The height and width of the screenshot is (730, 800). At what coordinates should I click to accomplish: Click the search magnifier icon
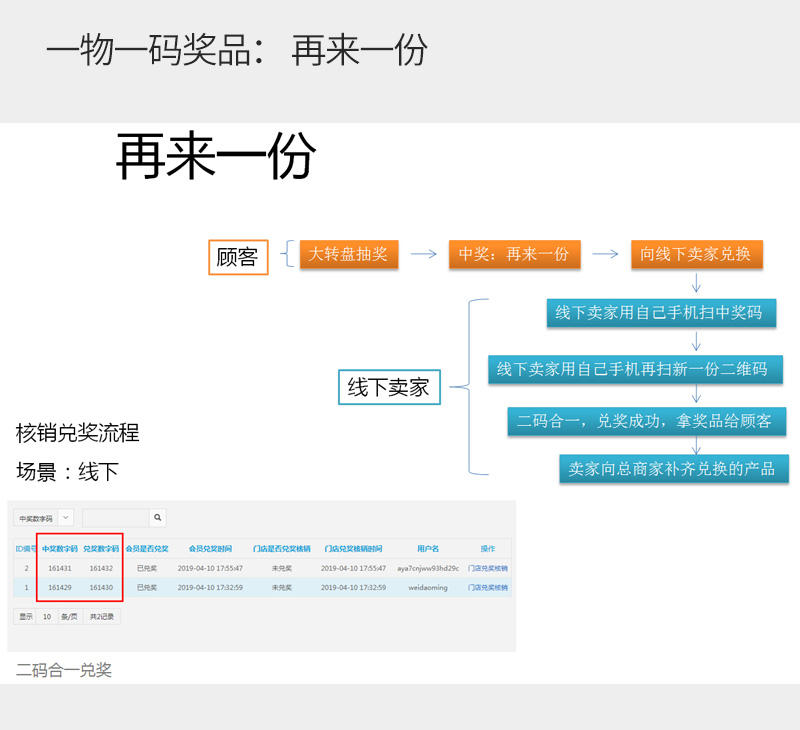pos(157,518)
